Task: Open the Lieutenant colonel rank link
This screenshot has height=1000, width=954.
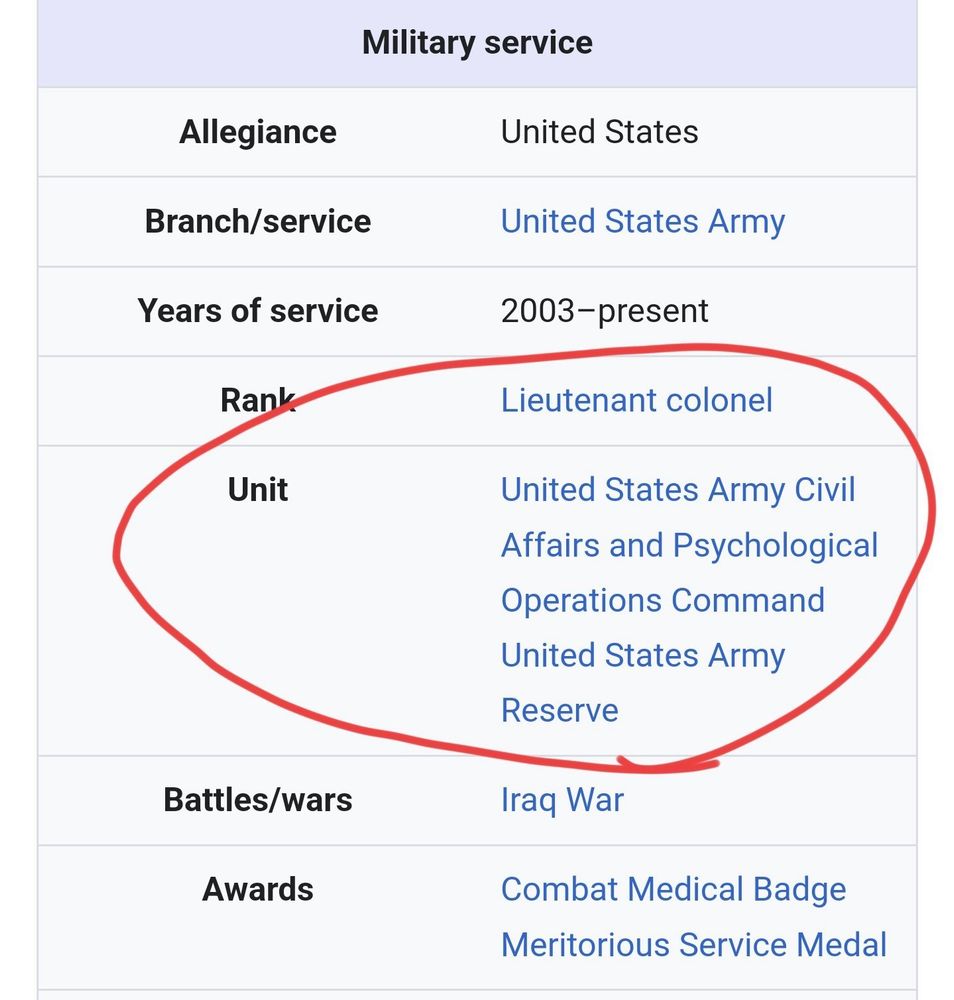Action: (636, 401)
